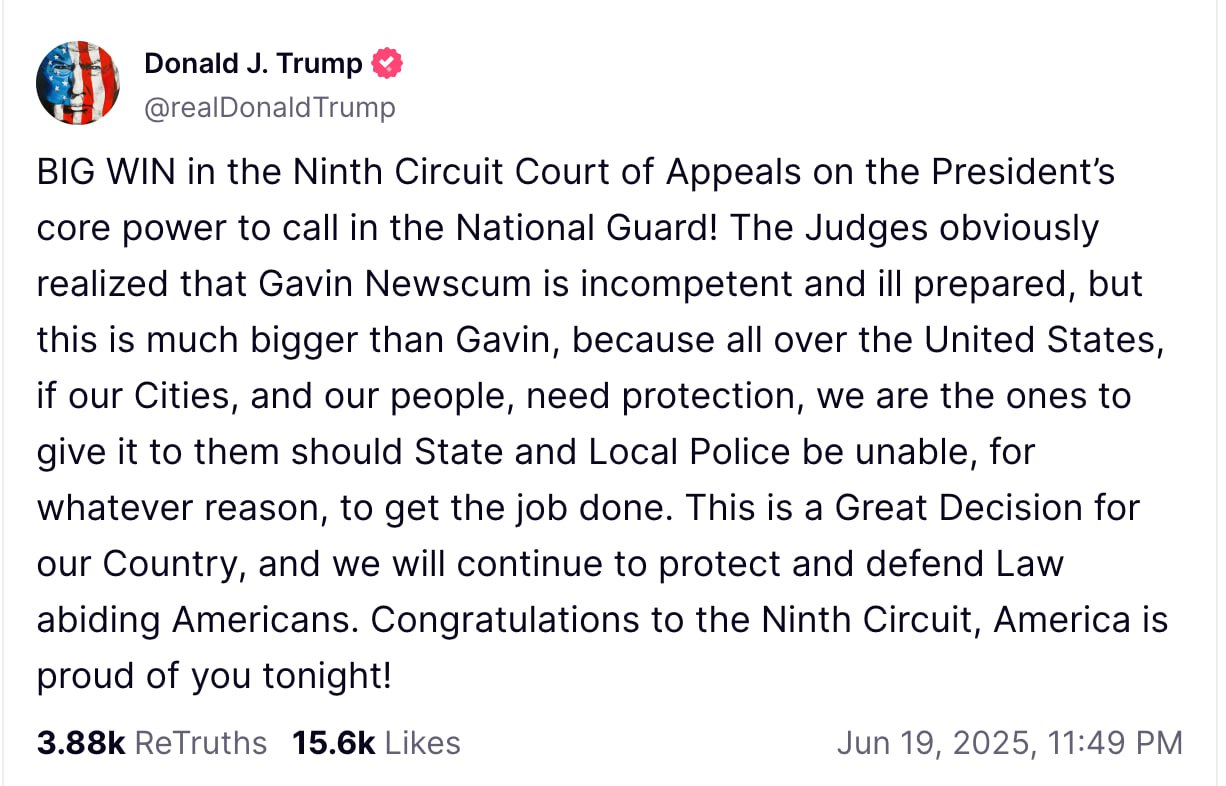Viewport: 1226px width, 786px height.
Task: View the 15.6k Likes count
Action: tap(333, 743)
